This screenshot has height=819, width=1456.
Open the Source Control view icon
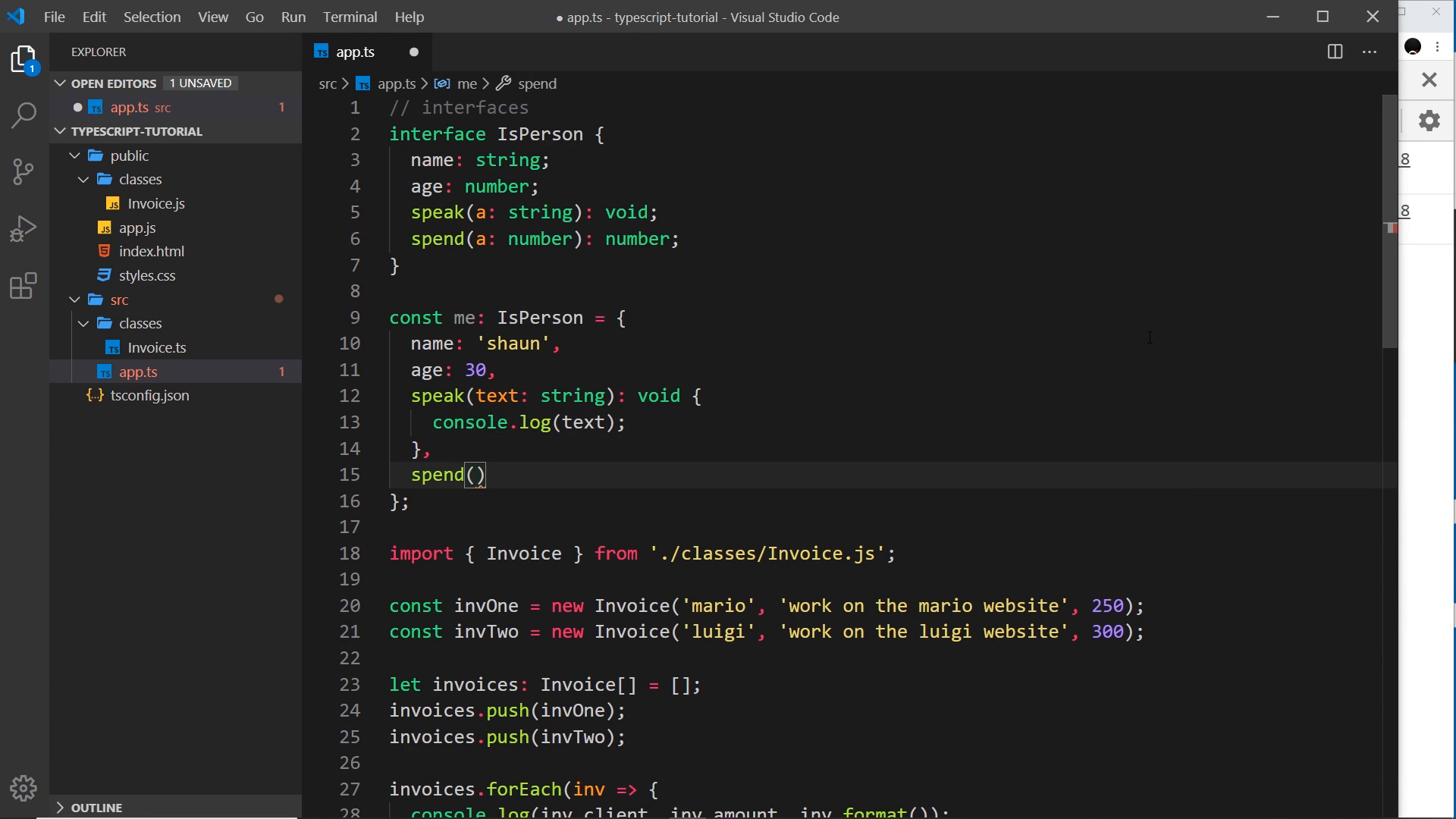tap(24, 172)
